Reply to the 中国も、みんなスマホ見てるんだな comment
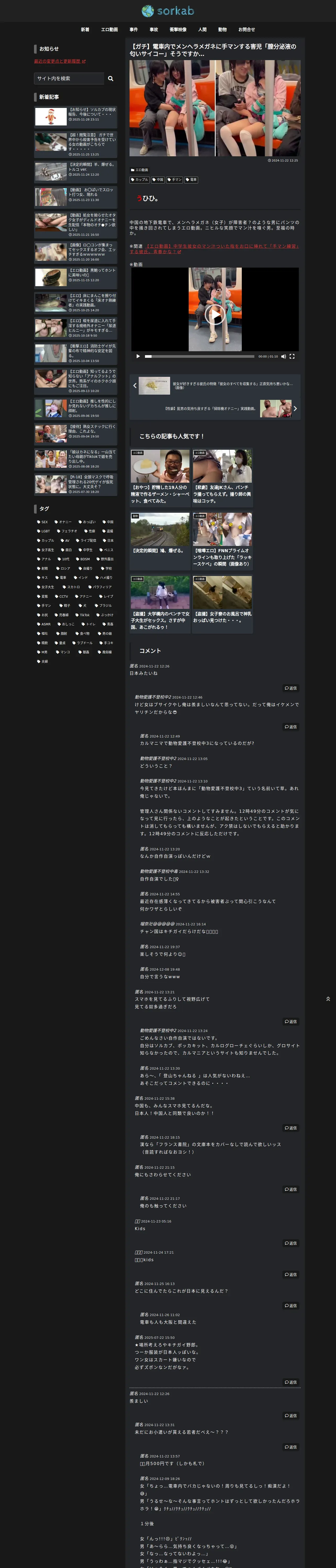336x1568 pixels. click(x=291, y=1128)
